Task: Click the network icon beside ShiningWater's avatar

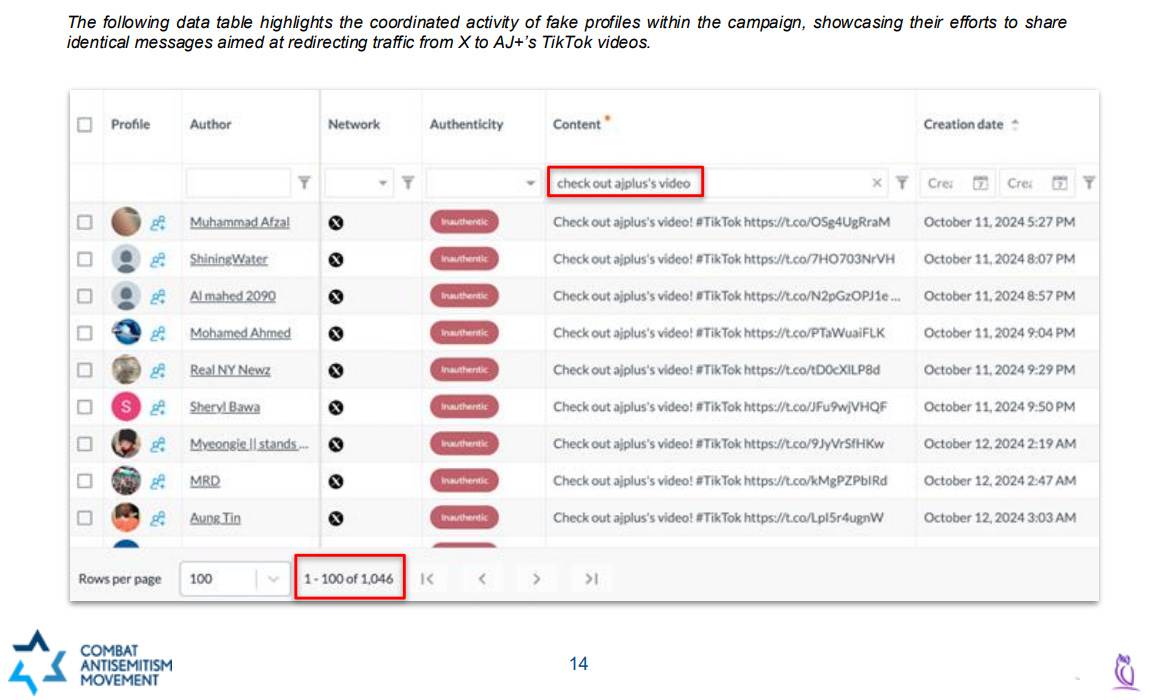Action: (x=157, y=260)
